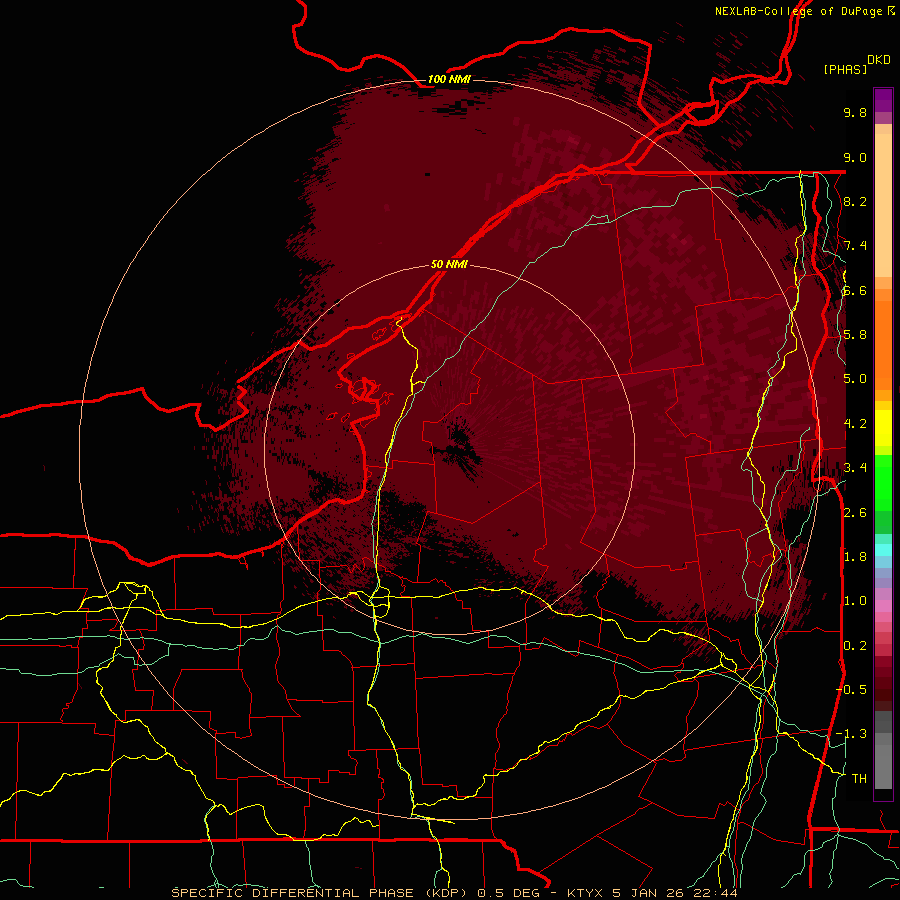This screenshot has width=900, height=900.
Task: Click the -1.3 value on the color scale
Action: [x=851, y=734]
